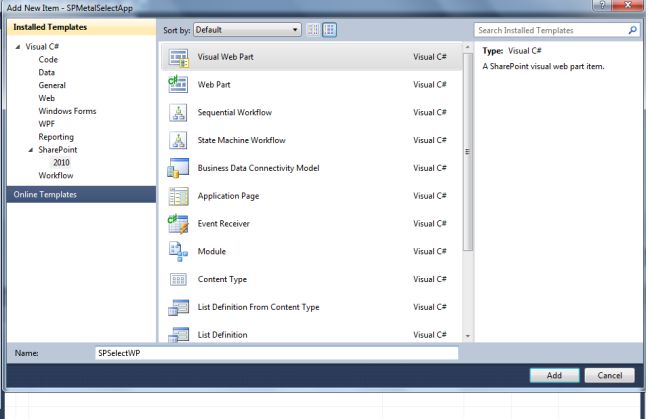This screenshot has width=650, height=419.
Task: Select List Definition From Content Type icon
Action: (x=179, y=308)
